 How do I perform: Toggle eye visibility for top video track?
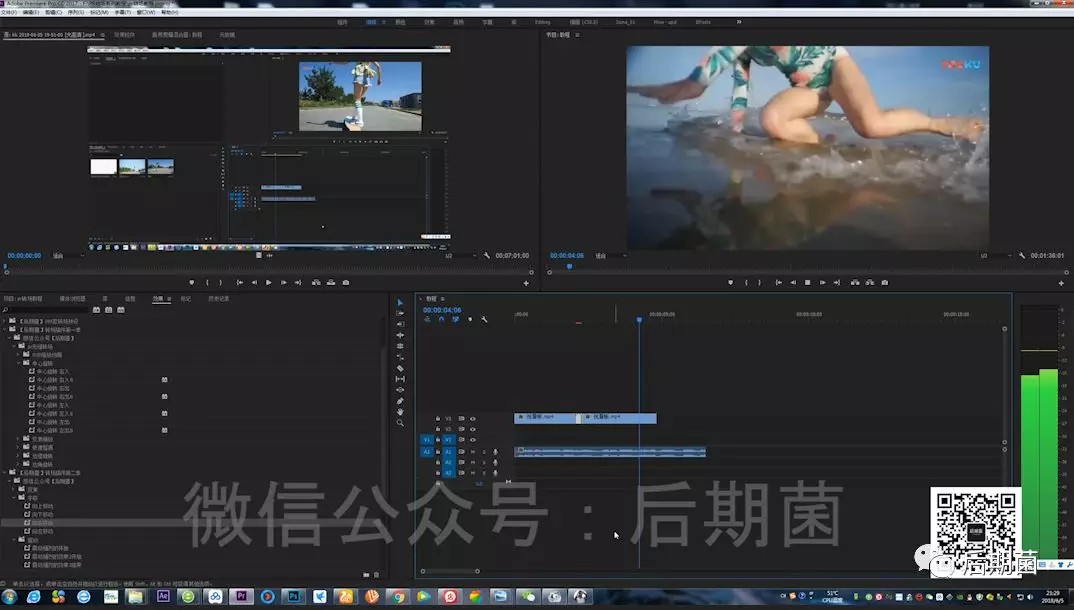(473, 418)
